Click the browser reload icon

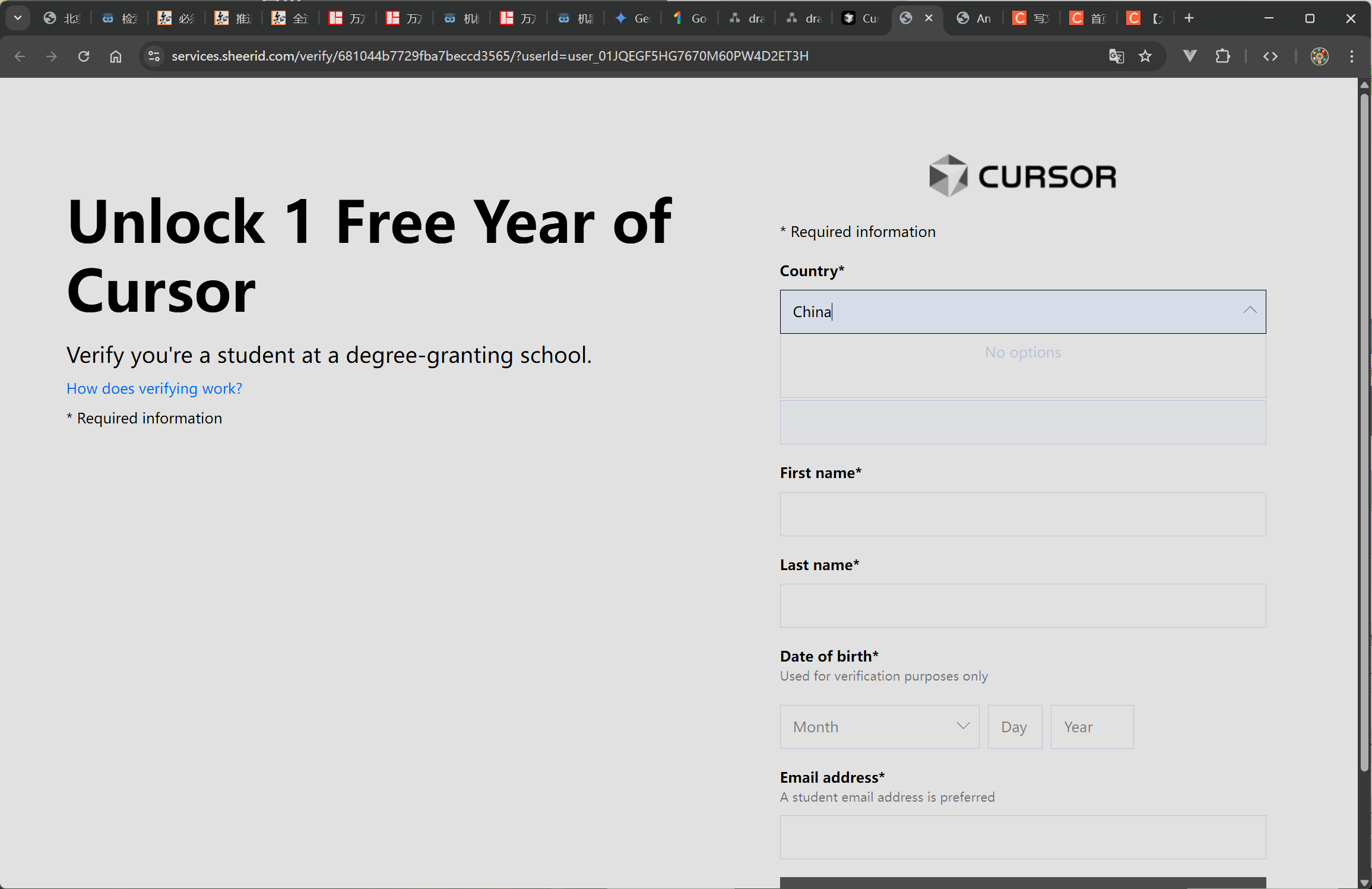(84, 56)
